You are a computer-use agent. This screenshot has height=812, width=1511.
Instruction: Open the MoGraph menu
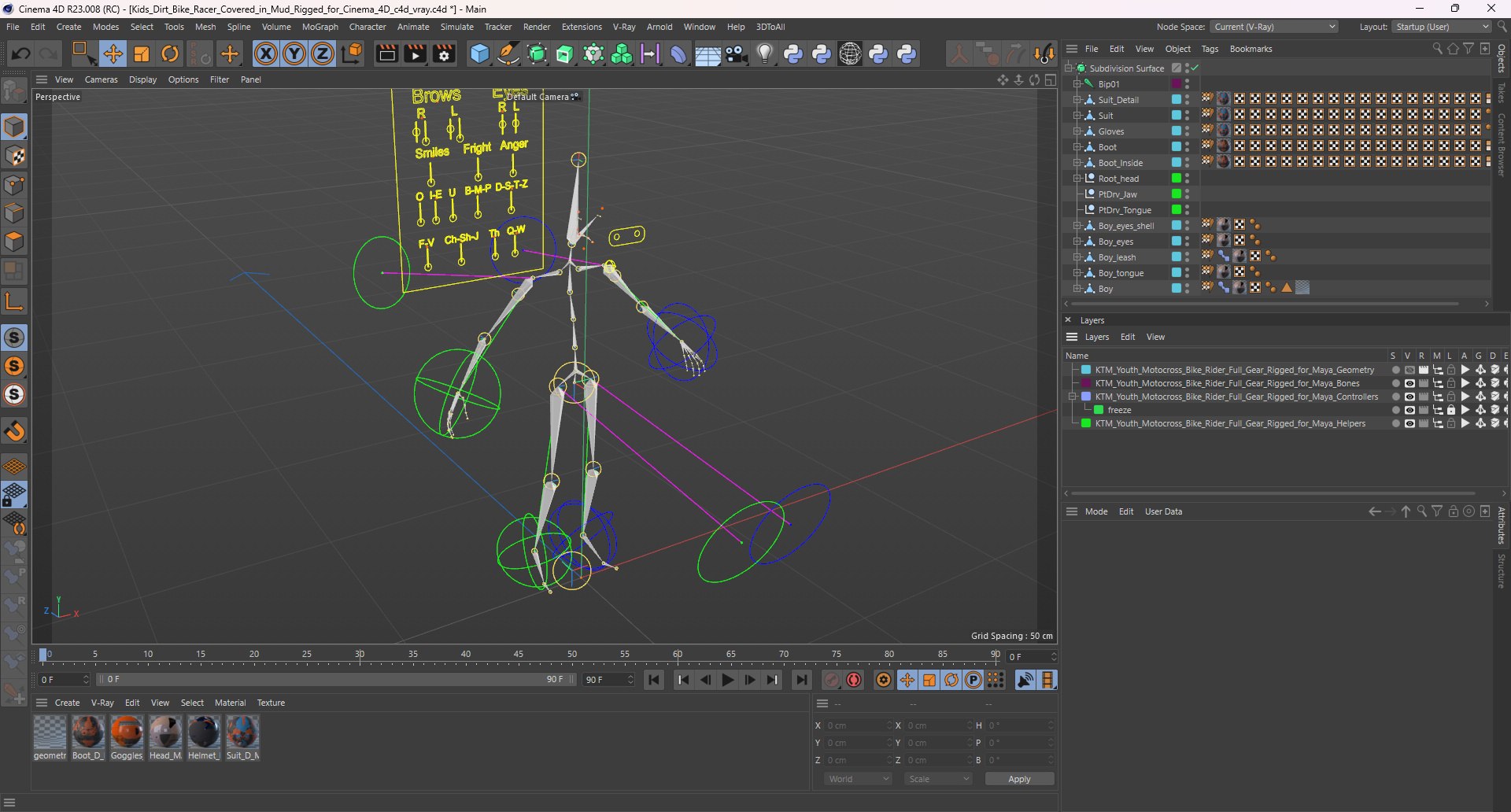click(x=320, y=27)
